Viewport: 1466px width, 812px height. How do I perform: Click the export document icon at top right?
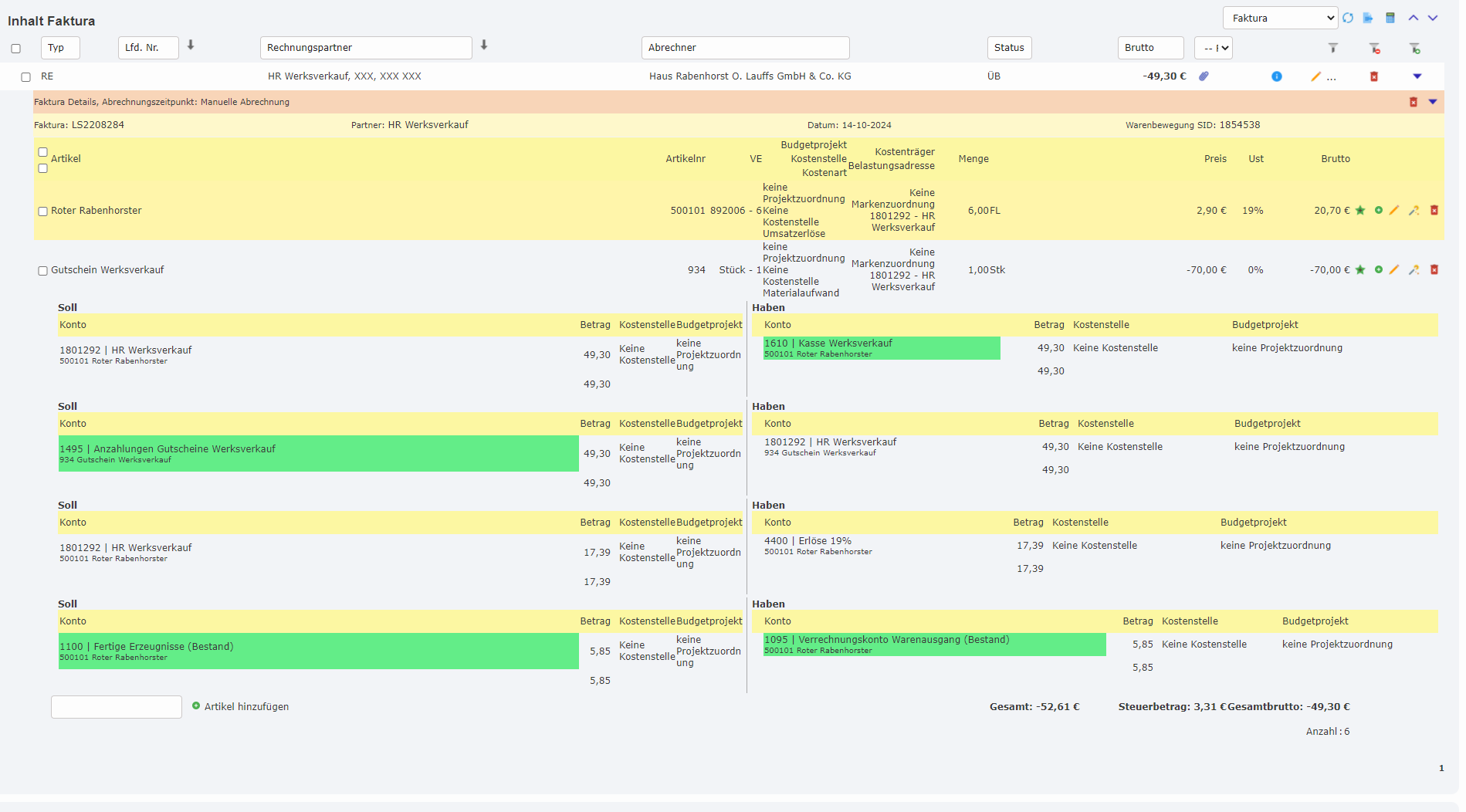[x=1368, y=18]
